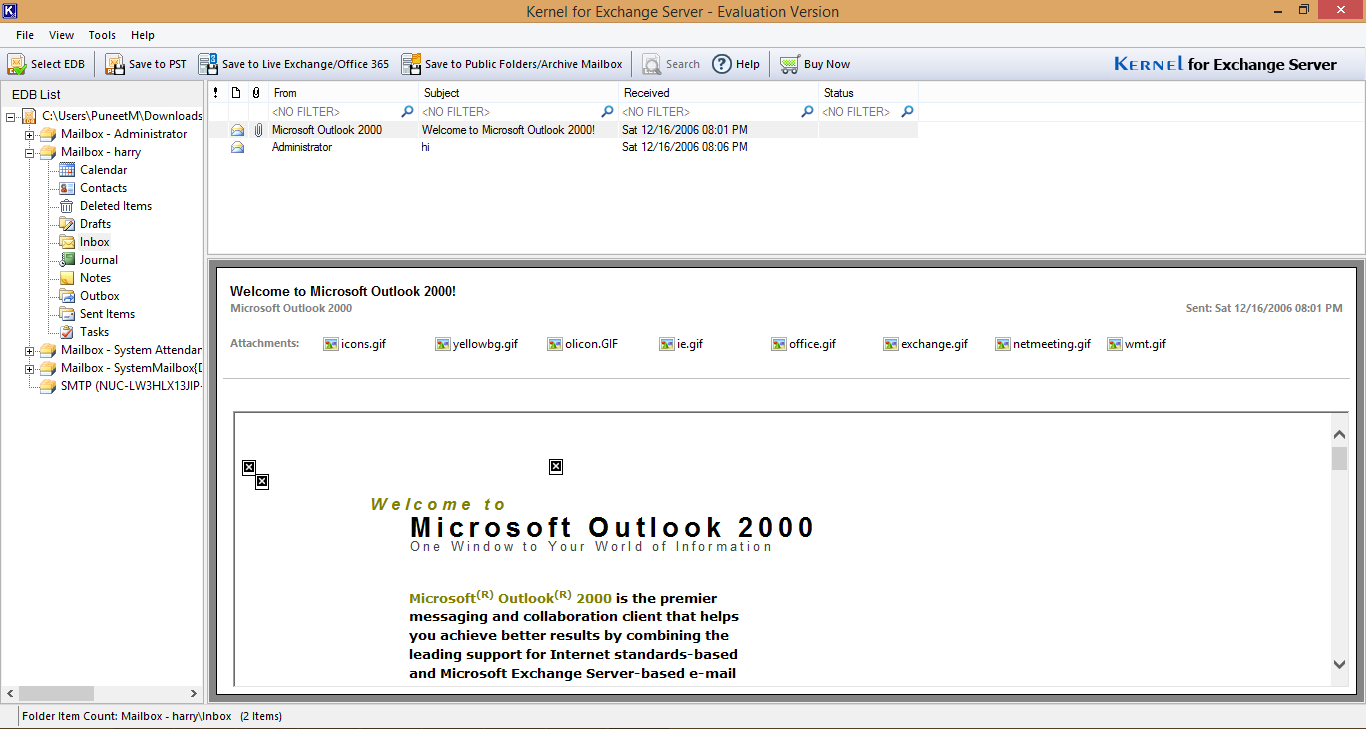Click the ie.gif attachment icon

pyautogui.click(x=667, y=344)
